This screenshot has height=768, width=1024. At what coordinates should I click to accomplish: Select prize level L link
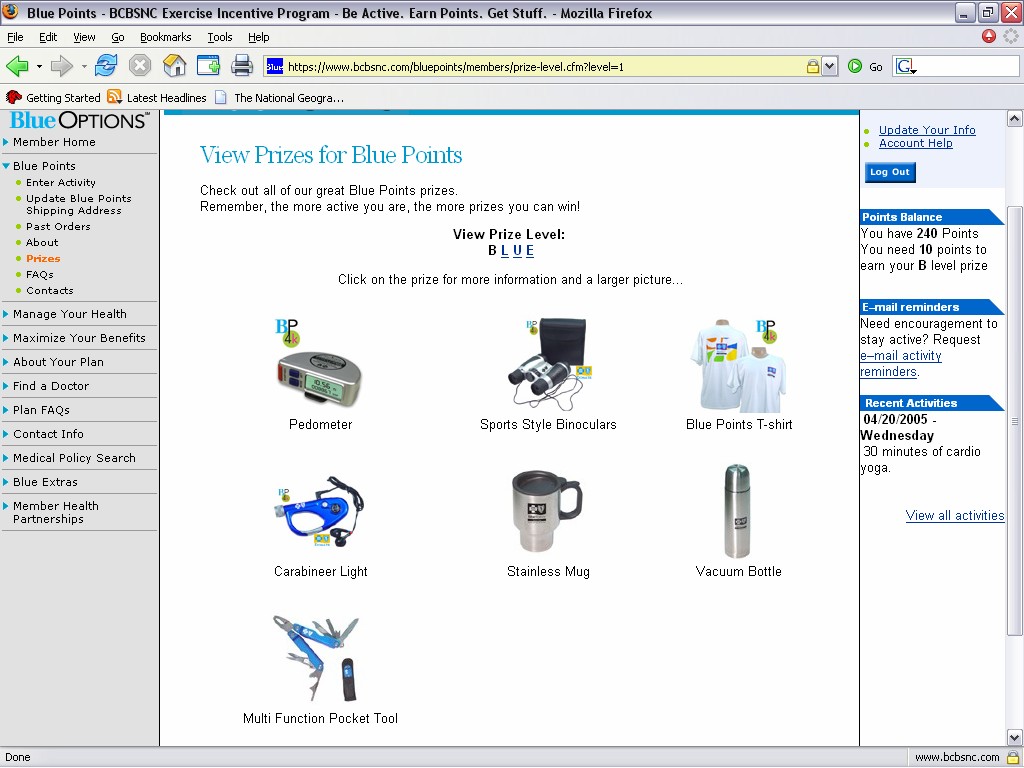pyautogui.click(x=504, y=251)
